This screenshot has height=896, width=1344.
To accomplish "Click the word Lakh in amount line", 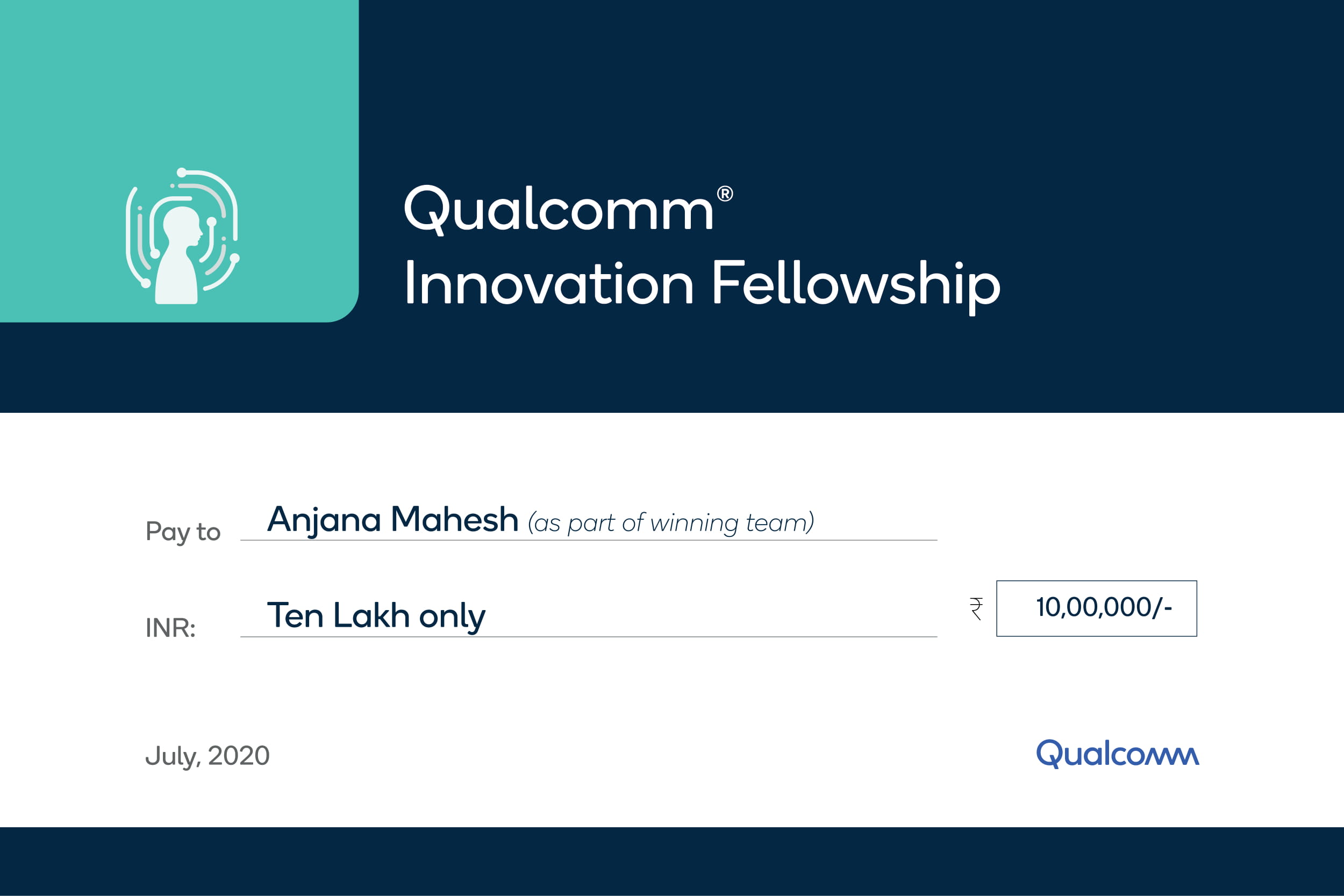I will 371,616.
